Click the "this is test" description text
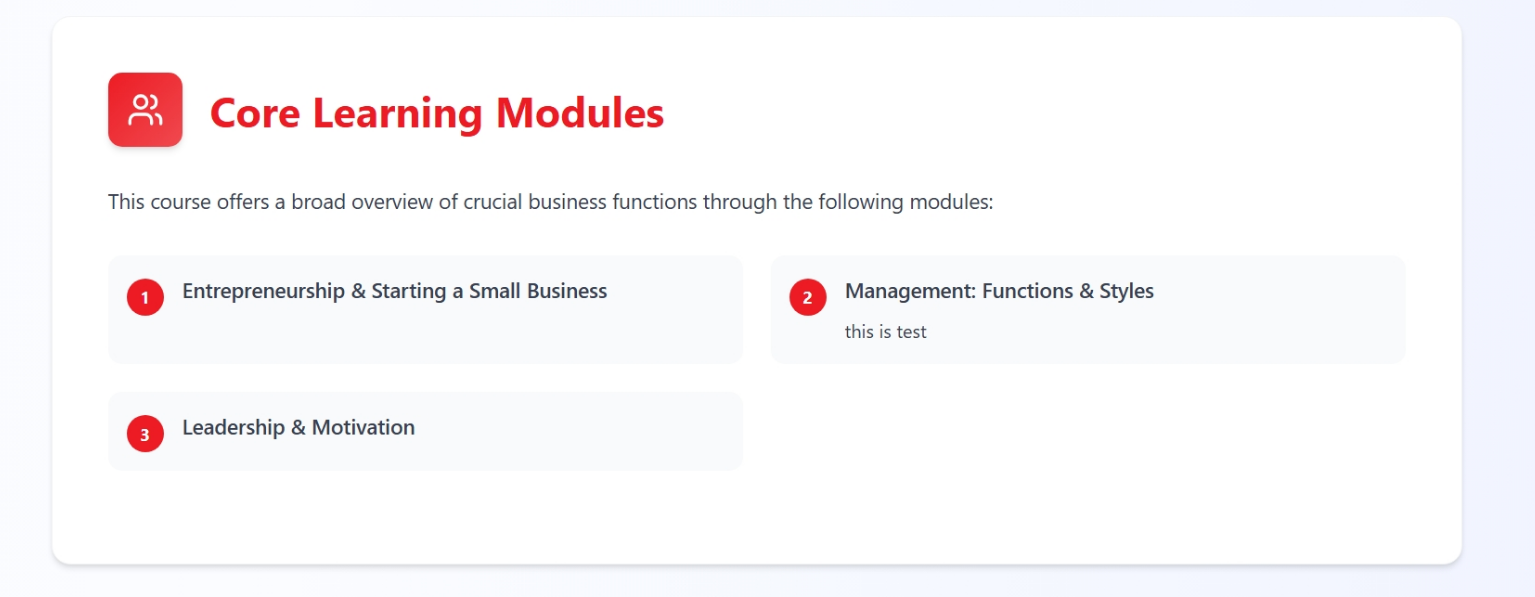This screenshot has height=597, width=1535. coord(885,332)
